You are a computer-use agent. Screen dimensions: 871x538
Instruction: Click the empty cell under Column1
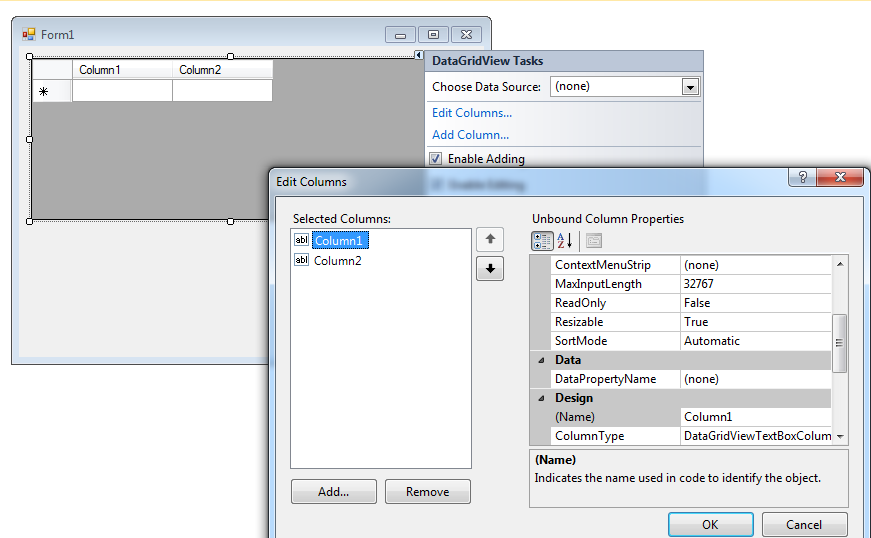122,91
